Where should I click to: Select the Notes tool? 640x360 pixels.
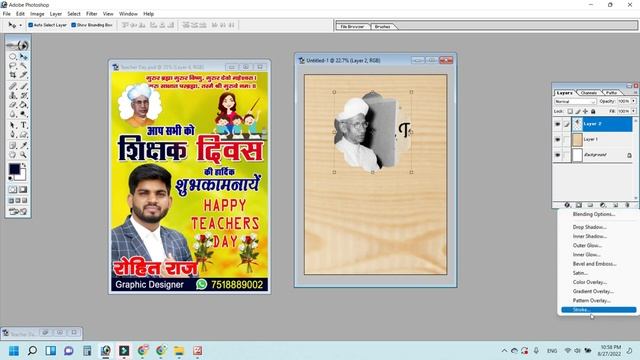tap(13, 145)
